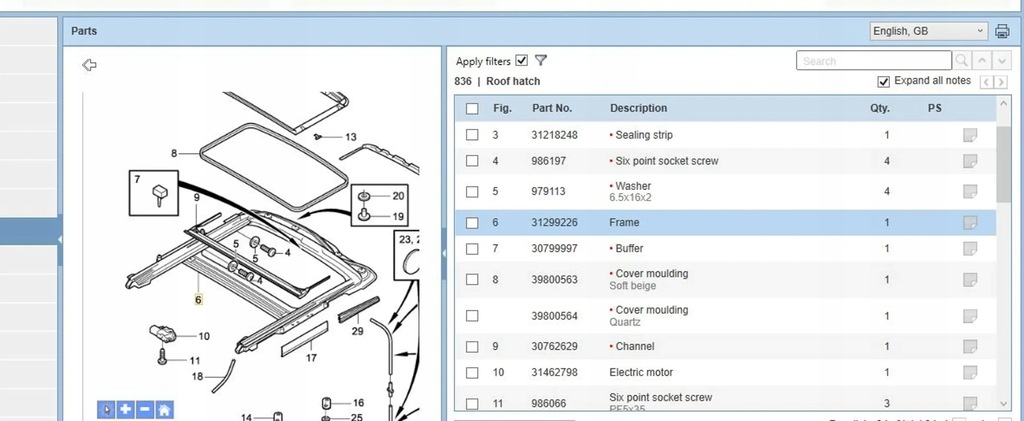Go to next note arrow
1024x421 pixels.
click(x=1001, y=82)
